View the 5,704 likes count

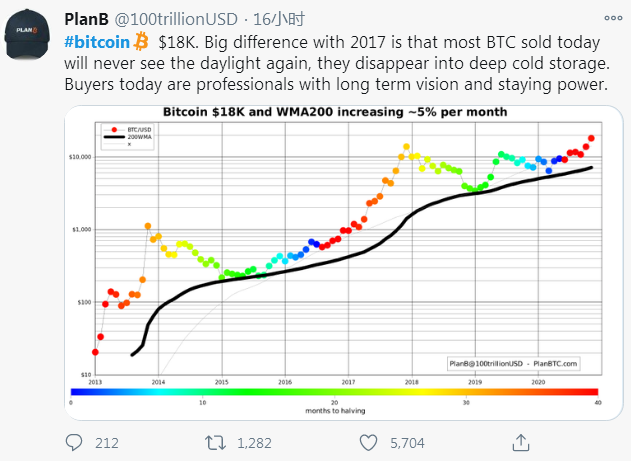[x=407, y=443]
